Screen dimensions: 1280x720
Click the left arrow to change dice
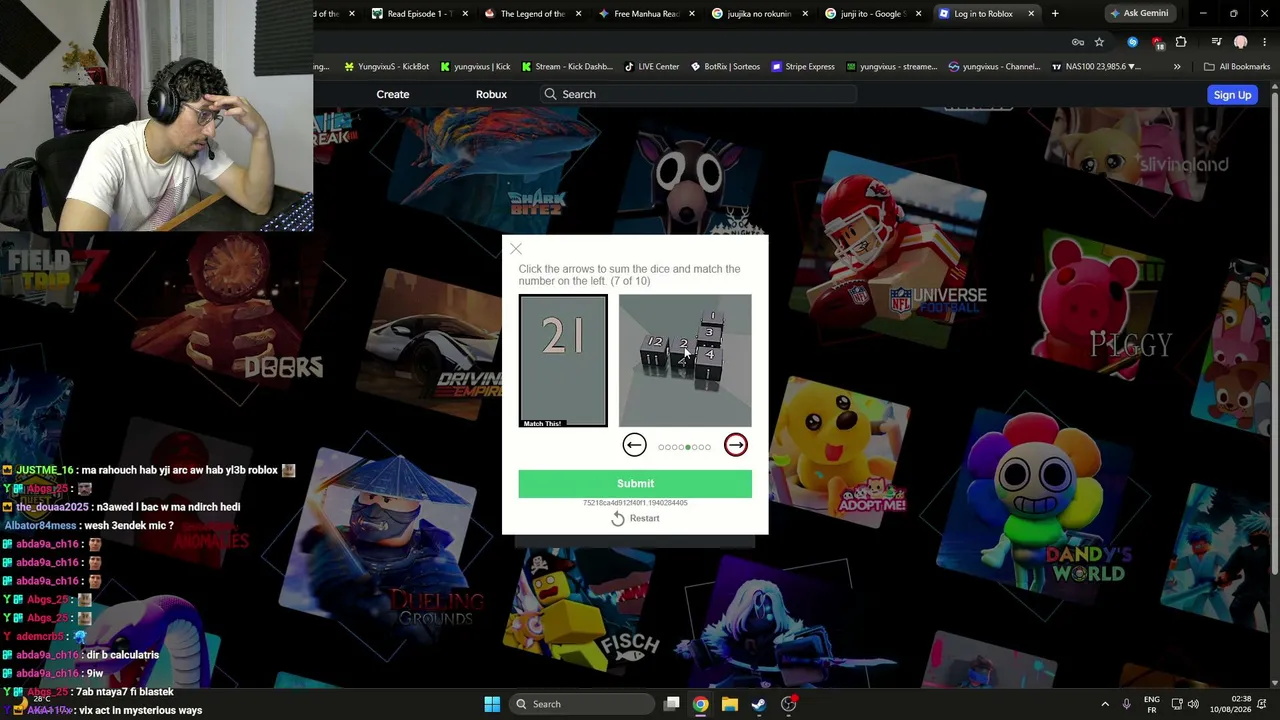[634, 445]
